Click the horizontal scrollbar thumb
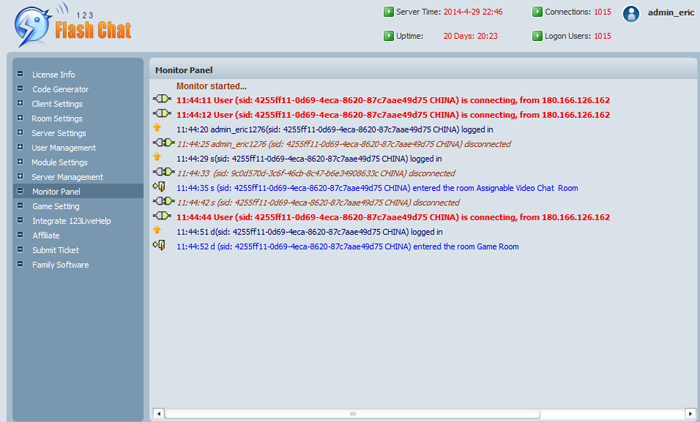Screen dimensions: 700x422 pos(352,414)
